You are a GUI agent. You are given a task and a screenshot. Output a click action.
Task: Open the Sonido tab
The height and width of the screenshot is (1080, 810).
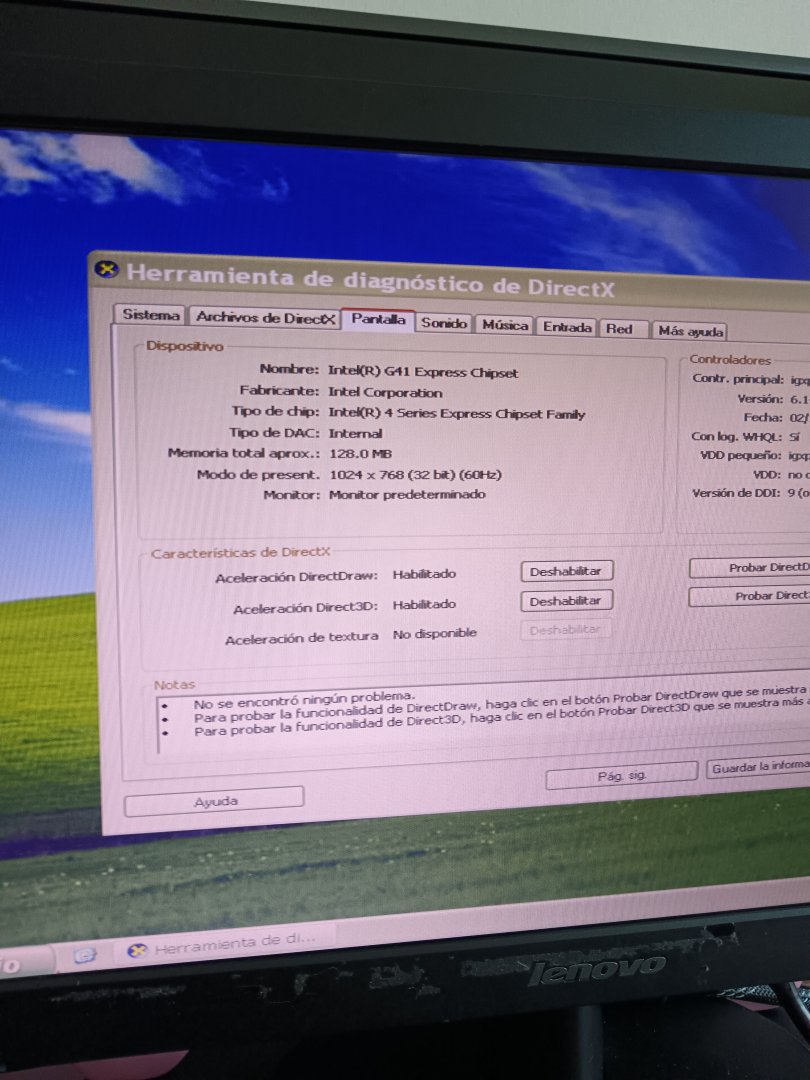pos(444,322)
